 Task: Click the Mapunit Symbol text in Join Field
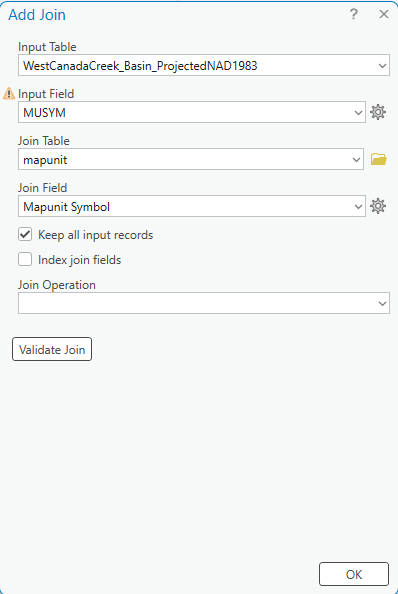pyautogui.click(x=67, y=207)
